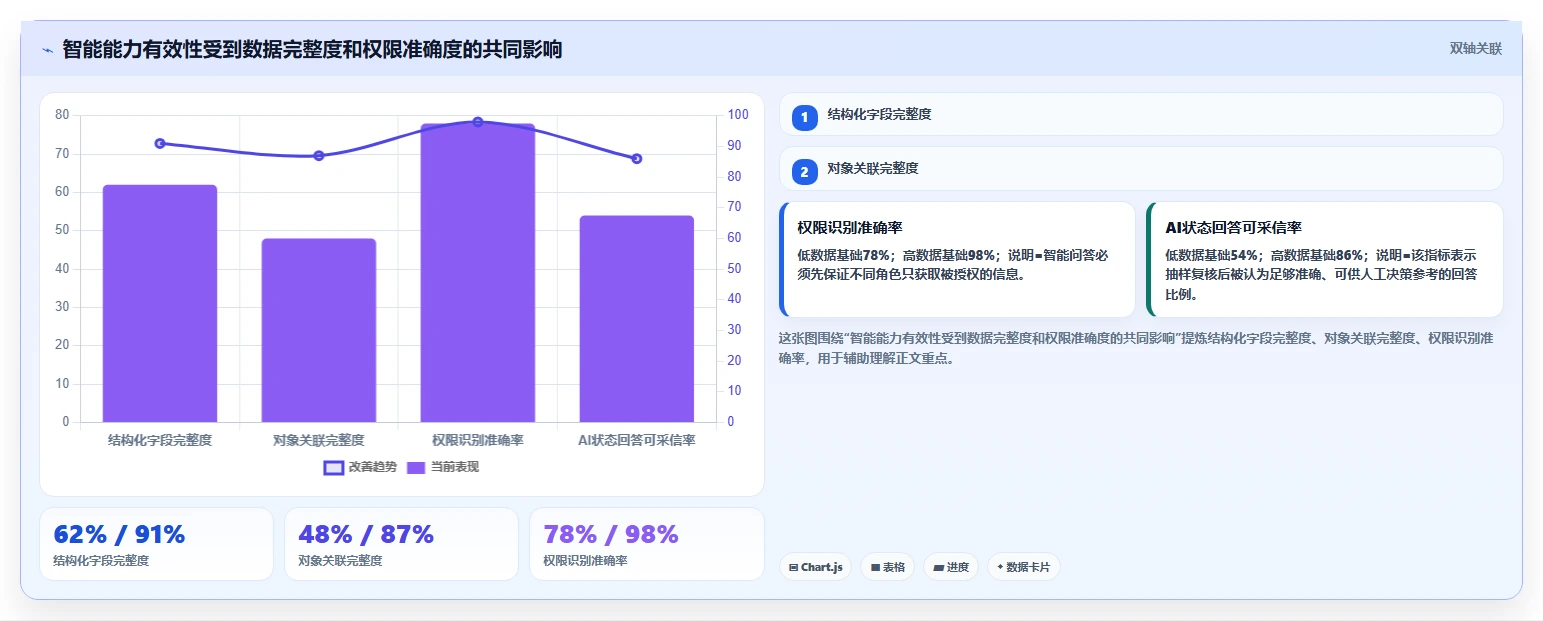The image size is (1543, 621).
Task: Click the 62% / 91% stat value
Action: click(119, 534)
